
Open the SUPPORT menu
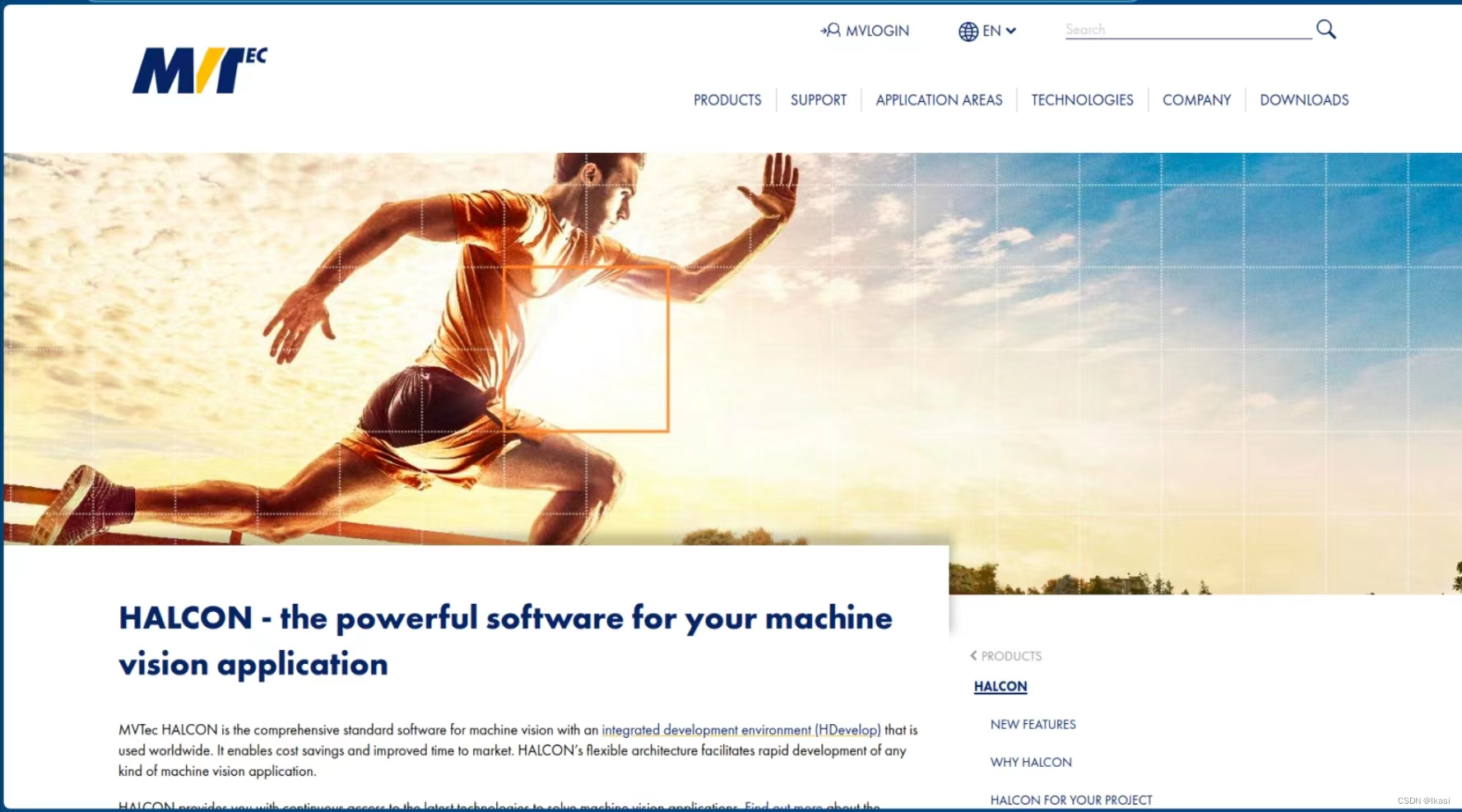click(819, 100)
